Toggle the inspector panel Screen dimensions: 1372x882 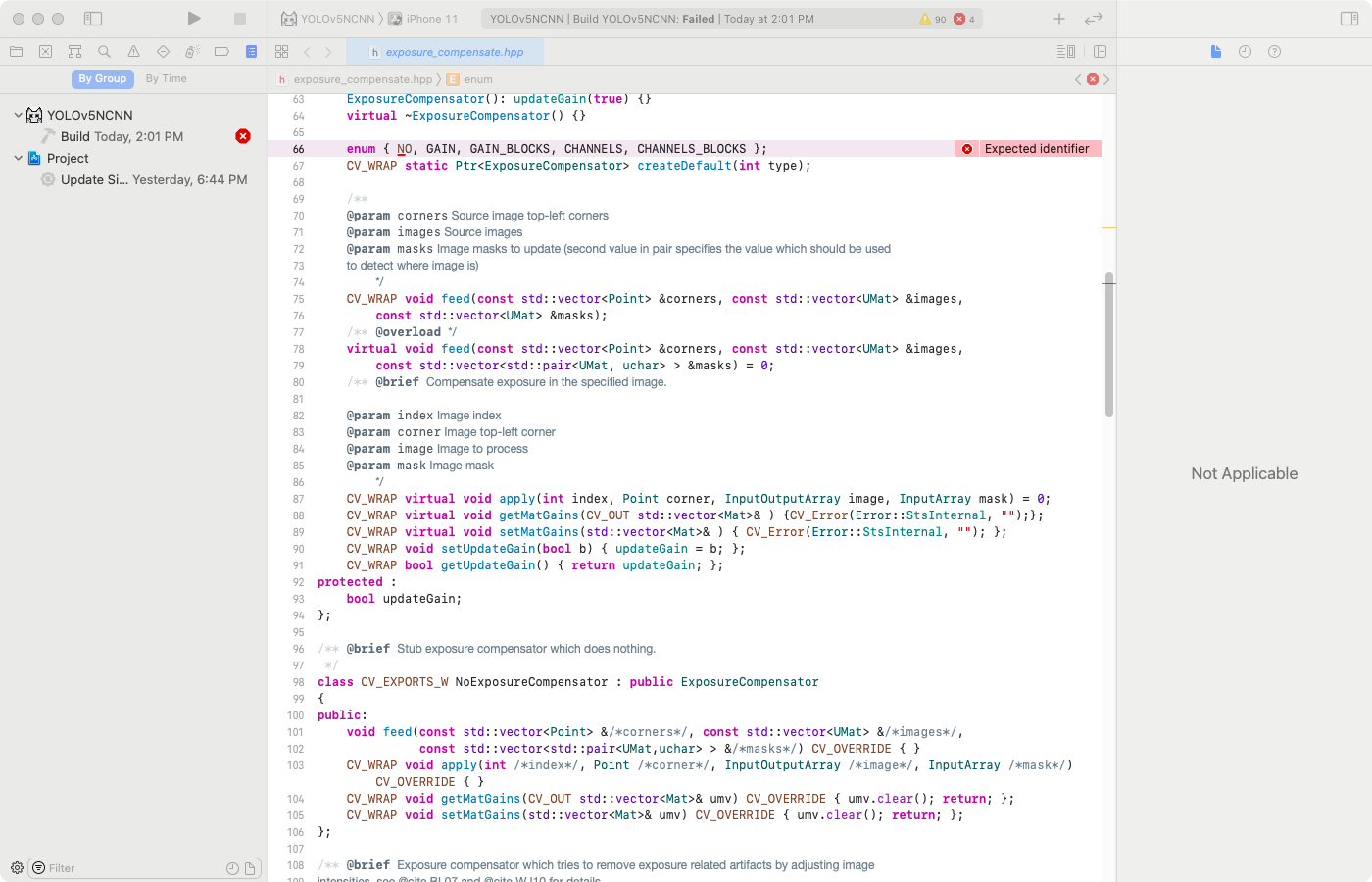click(x=1349, y=19)
